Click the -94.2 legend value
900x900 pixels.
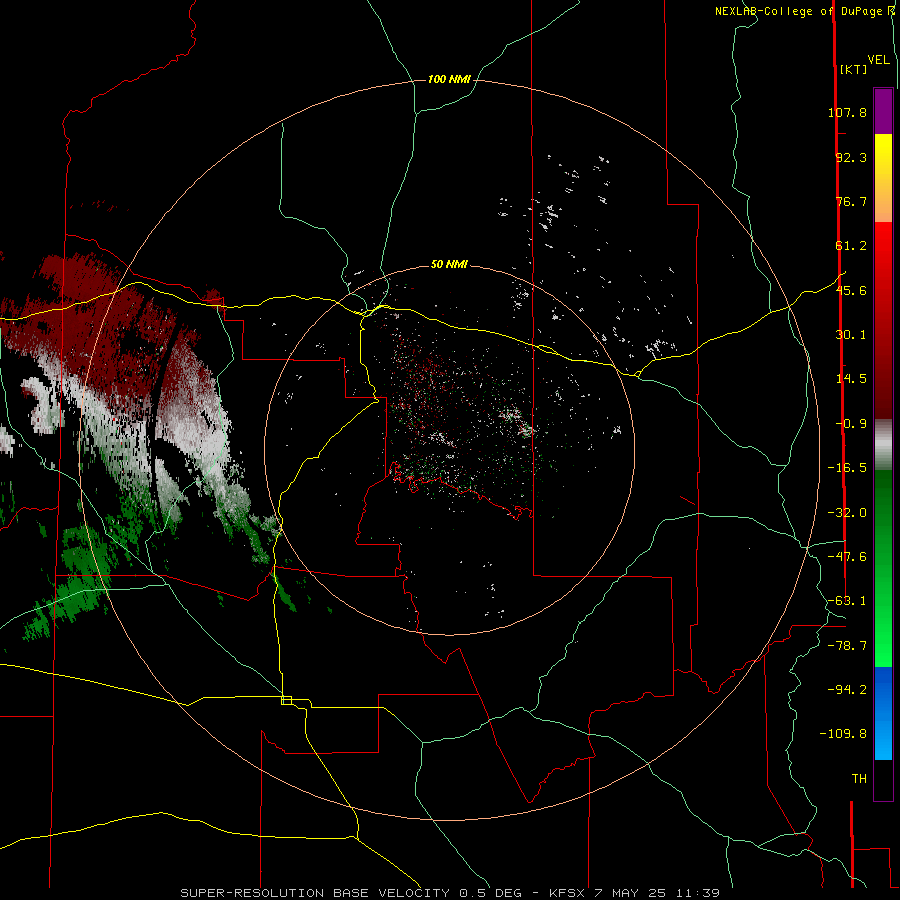[x=847, y=689]
